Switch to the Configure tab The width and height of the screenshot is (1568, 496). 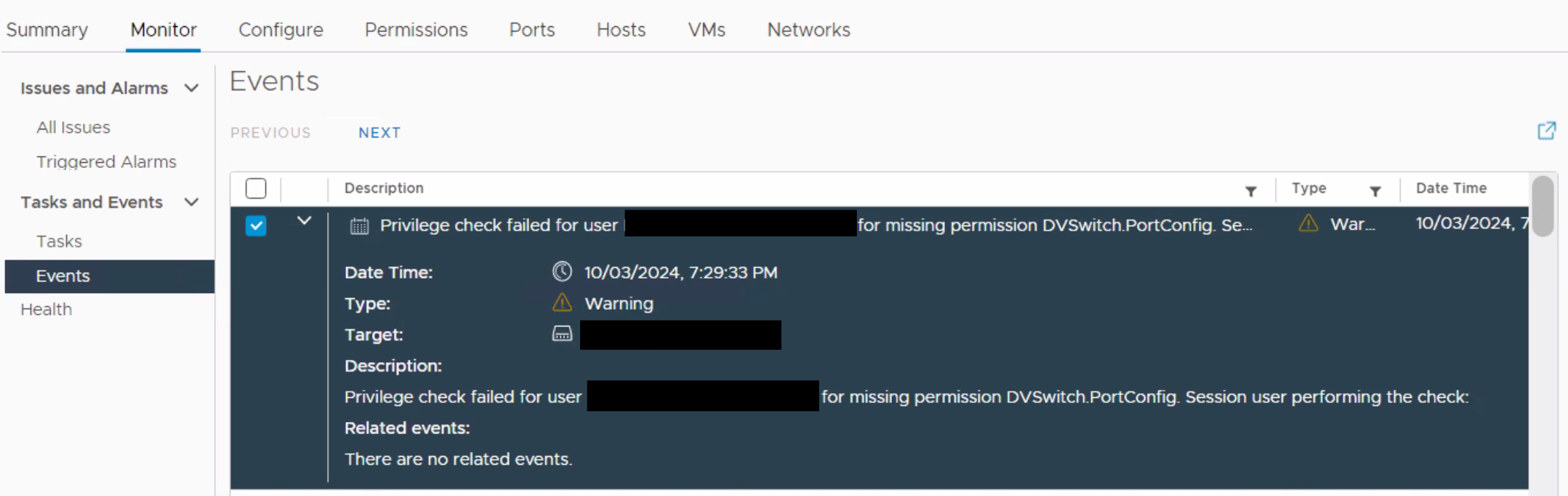click(281, 30)
